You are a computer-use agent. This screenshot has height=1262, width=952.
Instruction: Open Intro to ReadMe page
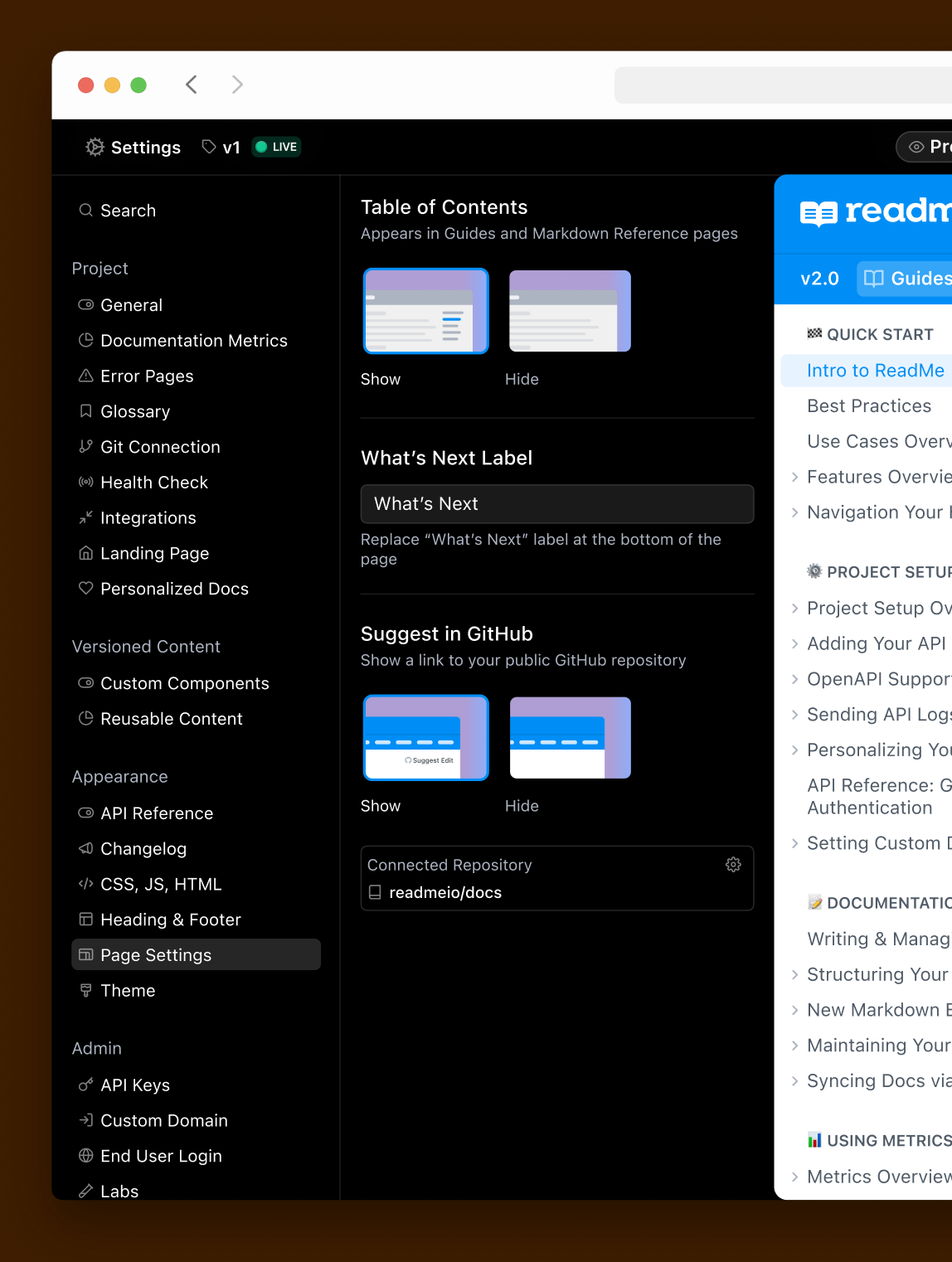[x=867, y=371]
